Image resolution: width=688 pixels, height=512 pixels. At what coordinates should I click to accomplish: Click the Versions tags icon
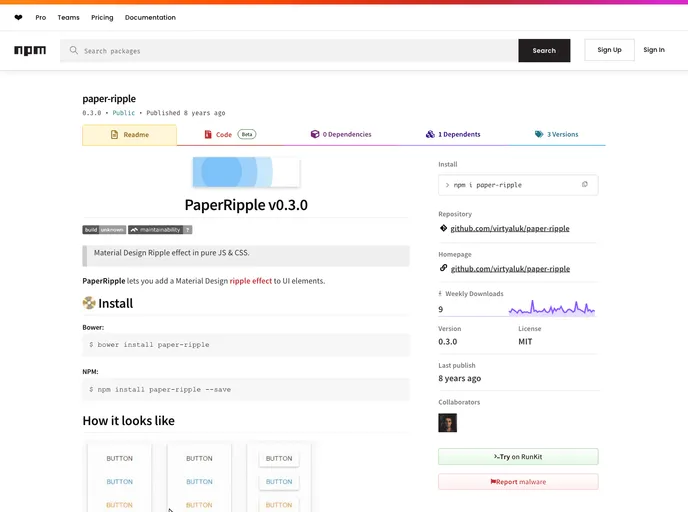539,134
